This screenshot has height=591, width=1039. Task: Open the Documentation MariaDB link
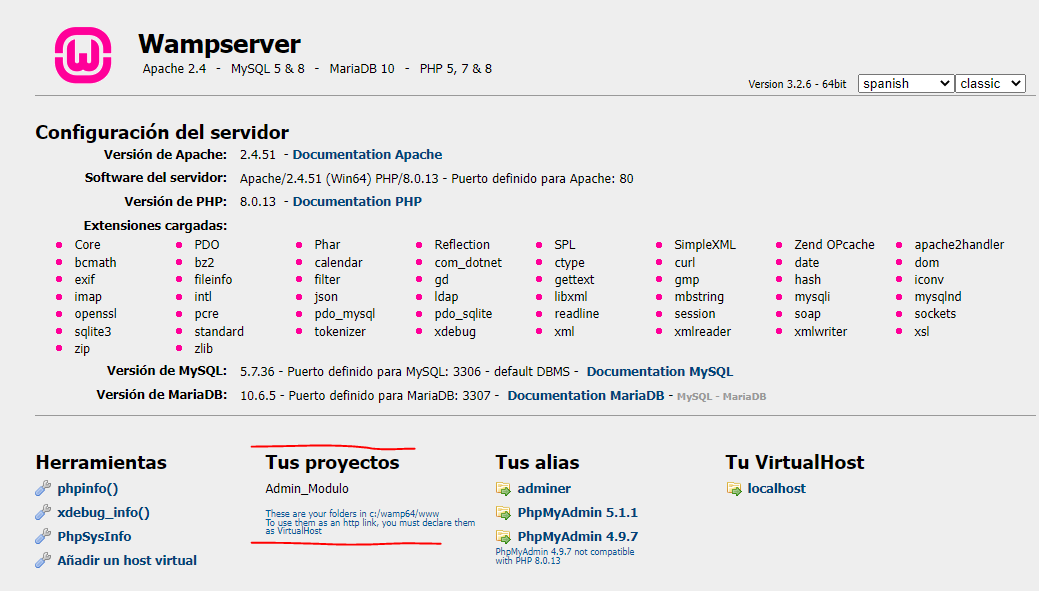[x=585, y=396]
